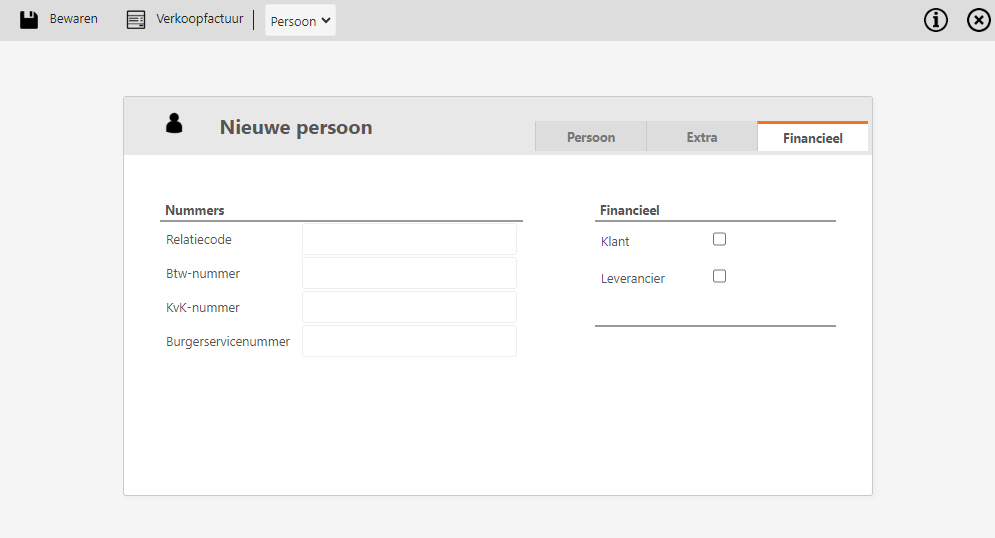The height and width of the screenshot is (538, 995).
Task: Focus the Relatiecode input field
Action: coord(409,239)
